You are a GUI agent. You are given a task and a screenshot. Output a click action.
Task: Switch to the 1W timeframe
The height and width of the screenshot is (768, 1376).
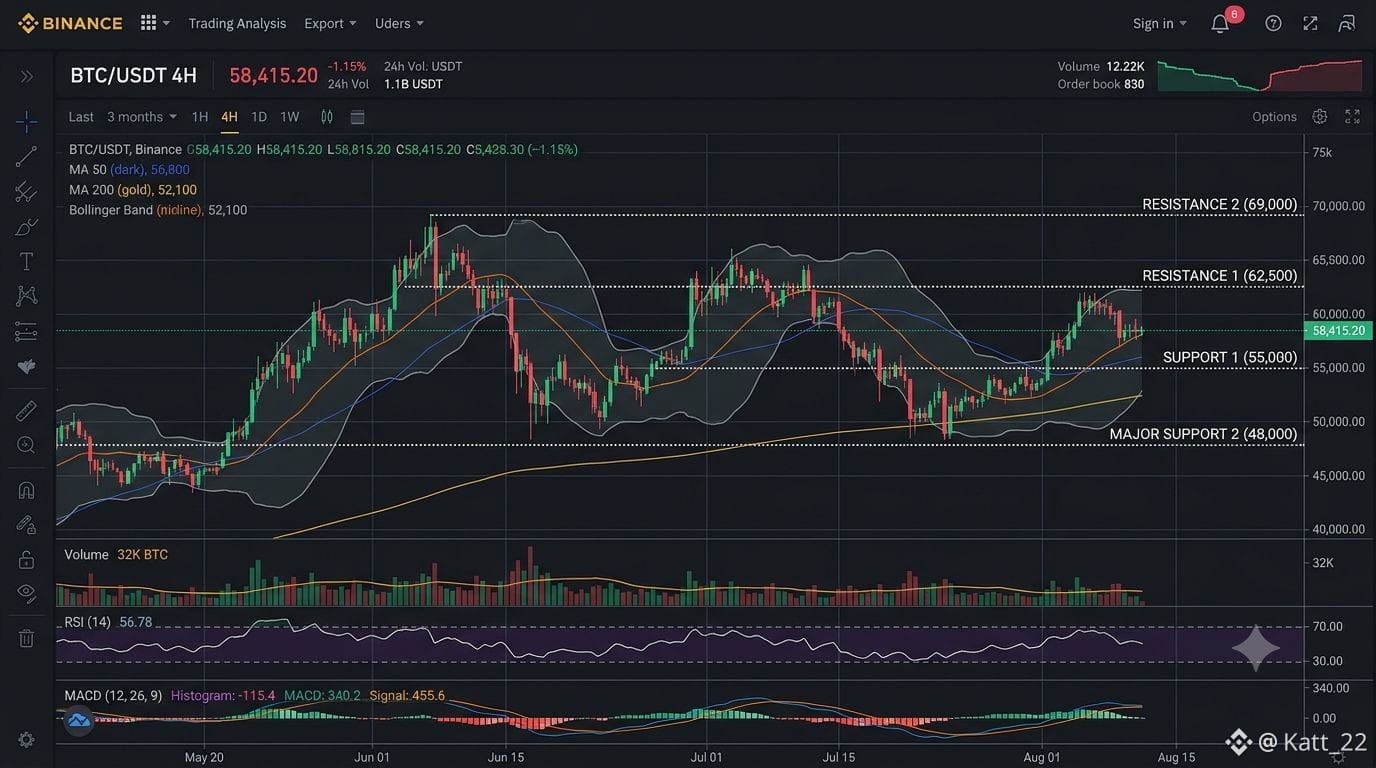[x=290, y=117]
